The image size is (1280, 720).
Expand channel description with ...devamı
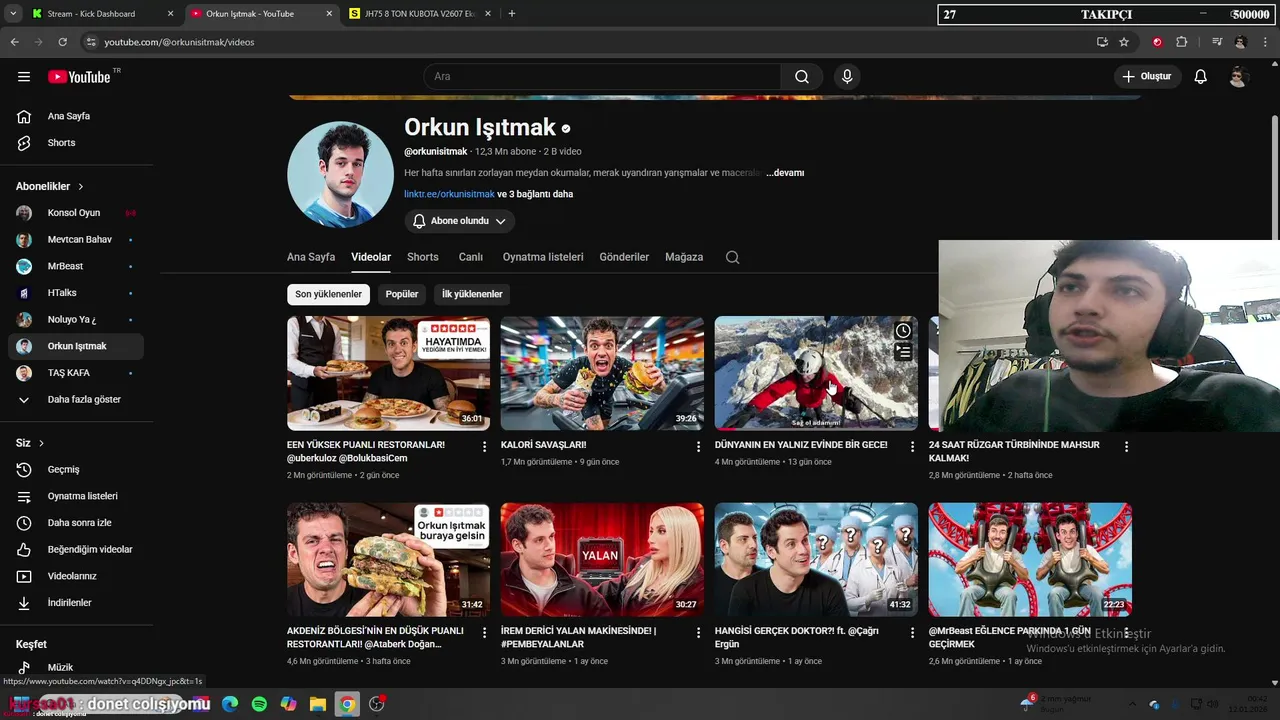point(785,173)
